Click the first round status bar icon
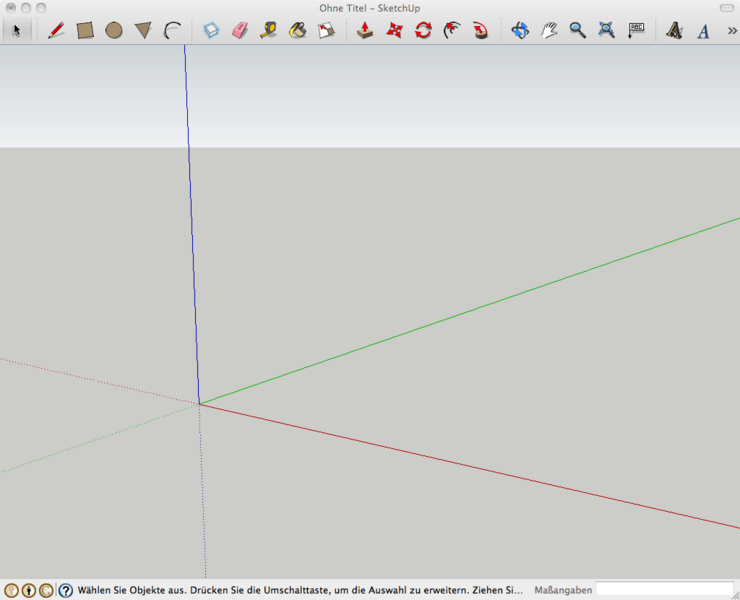Viewport: 740px width, 600px height. (x=12, y=590)
